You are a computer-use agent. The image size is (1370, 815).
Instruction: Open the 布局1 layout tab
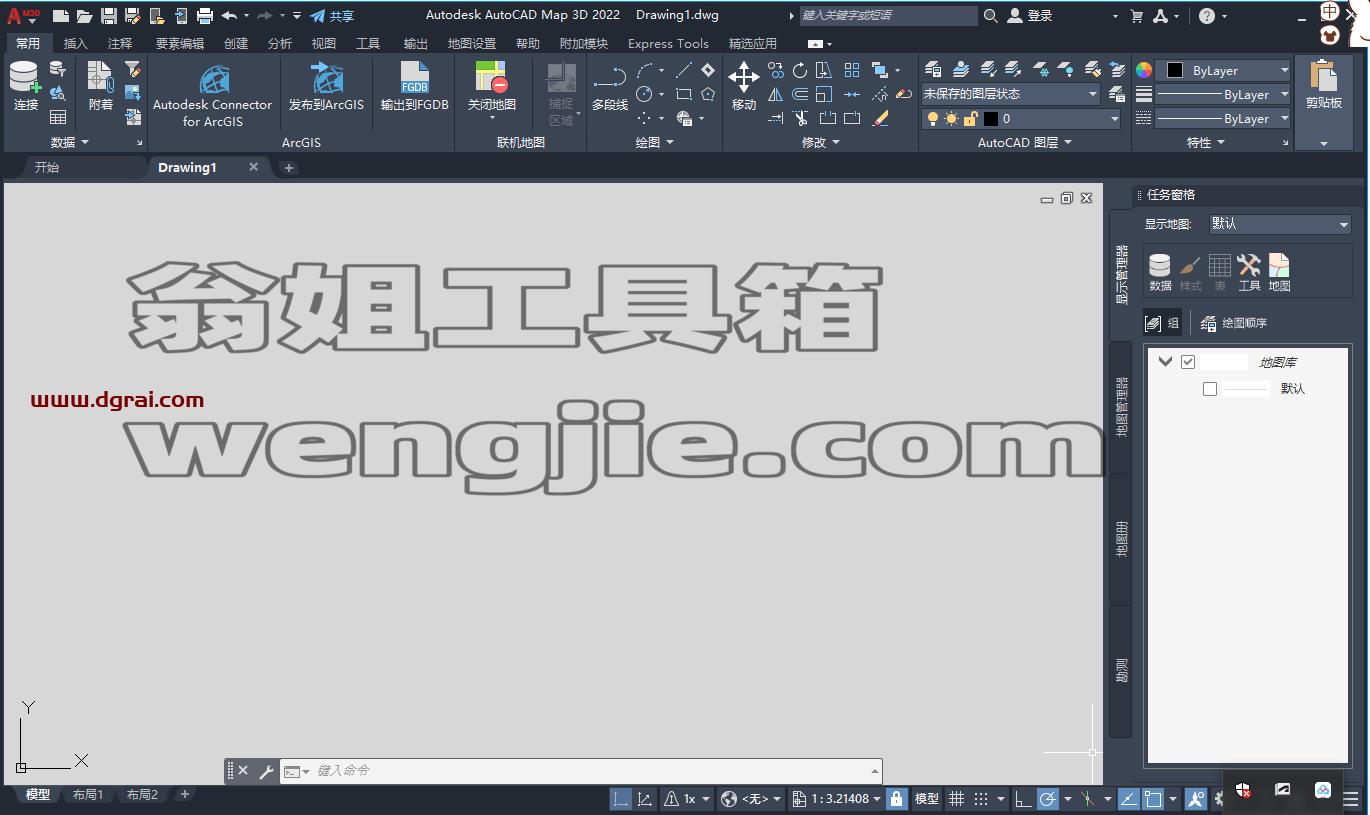click(x=88, y=795)
